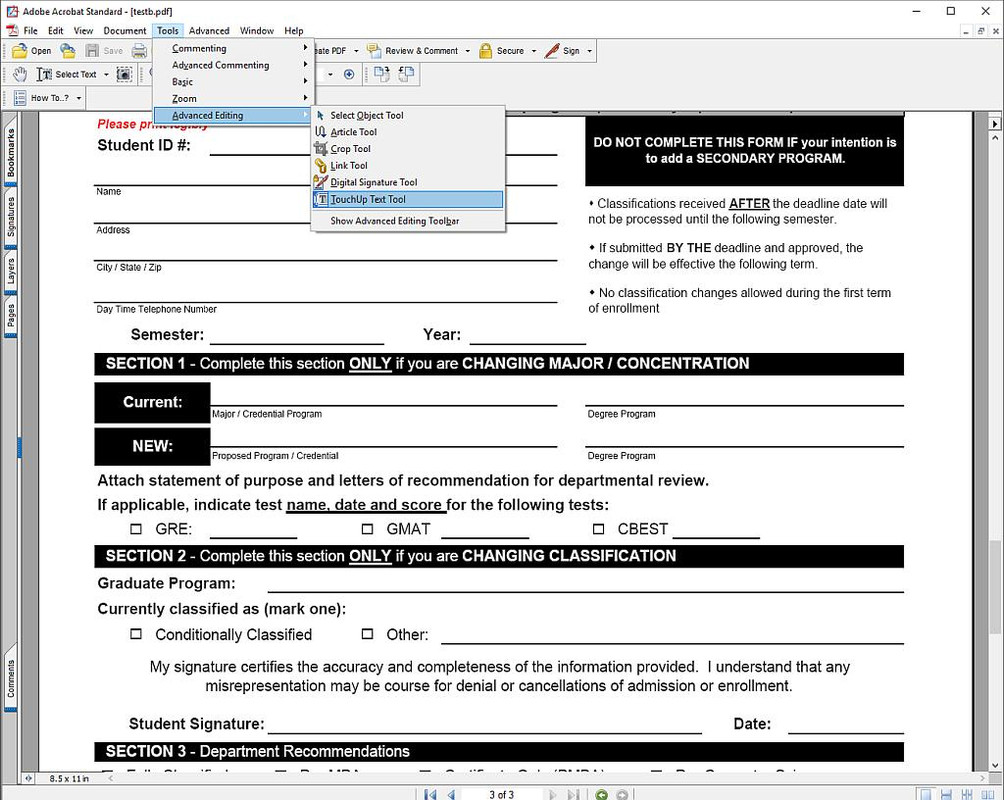Choose Select Object Tool
The image size is (1004, 800).
point(408,115)
